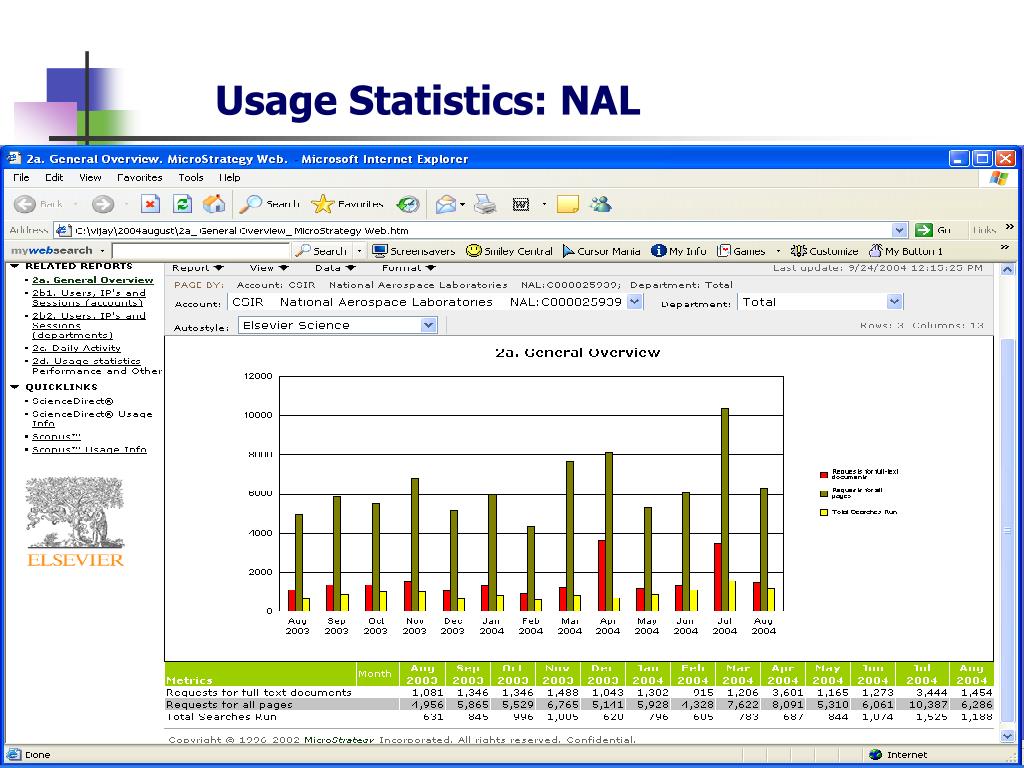
Task: Open Games in the mywebsearch toolbar
Action: tap(741, 251)
